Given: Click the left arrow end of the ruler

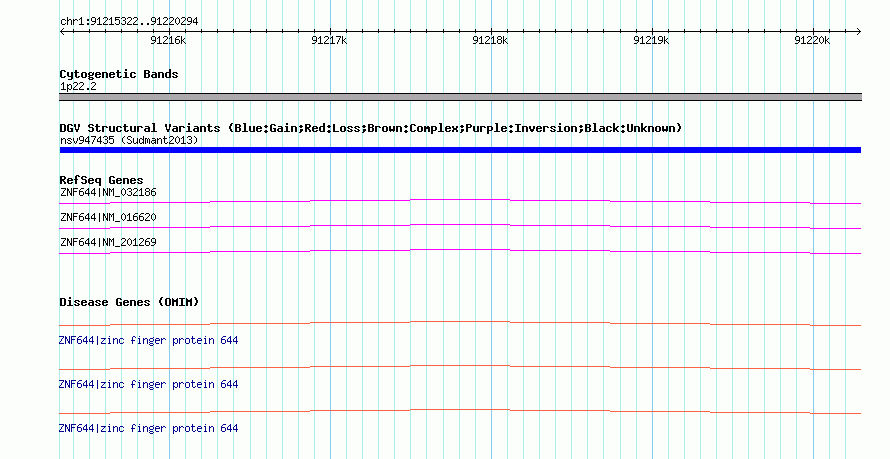Looking at the screenshot, I should pos(62,32).
